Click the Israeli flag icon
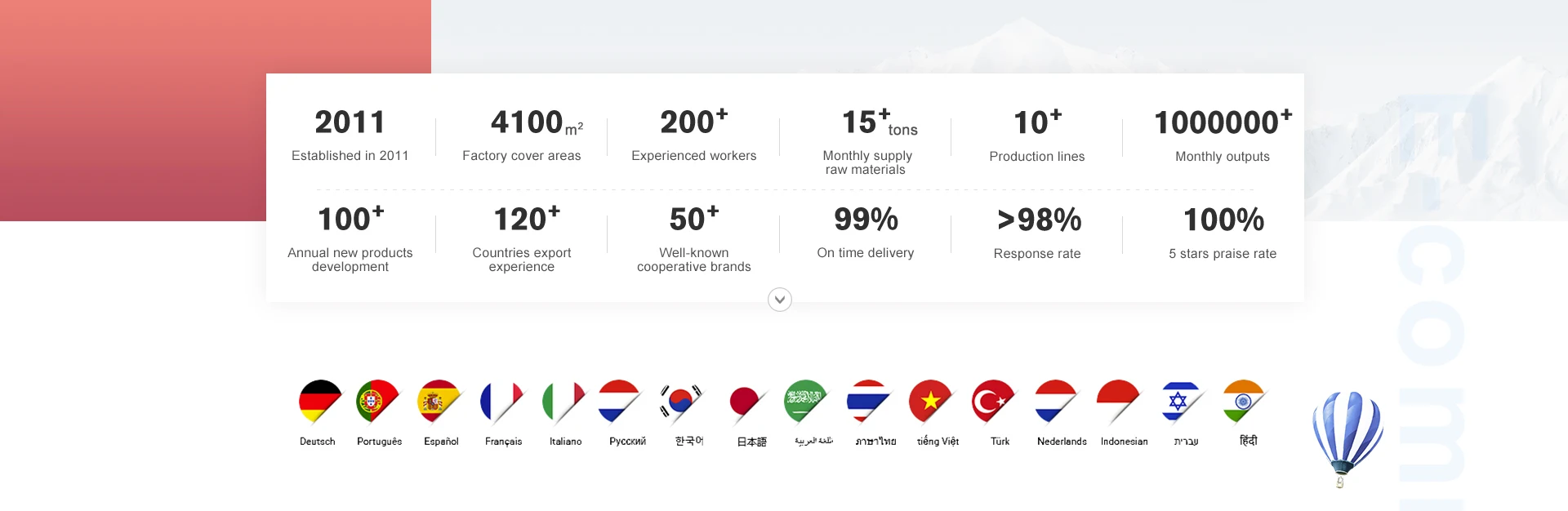Screen dimensions: 1568x511 [x=1180, y=401]
